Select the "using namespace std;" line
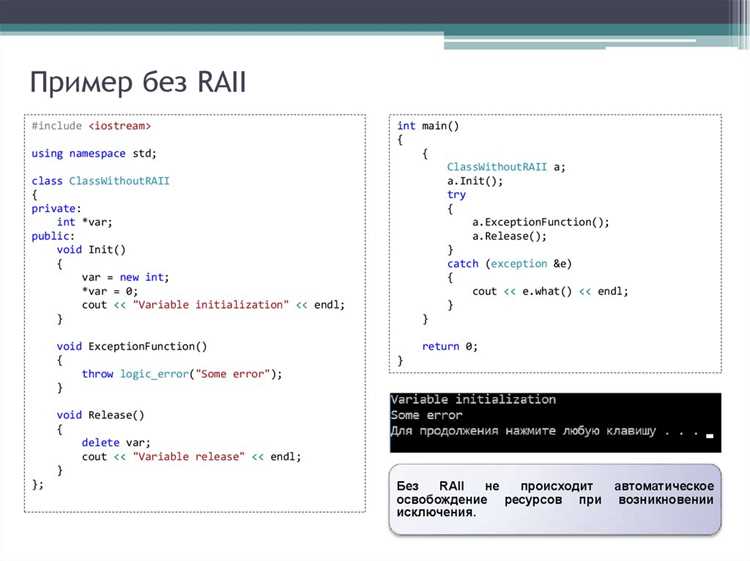The width and height of the screenshot is (750, 561). 94,154
